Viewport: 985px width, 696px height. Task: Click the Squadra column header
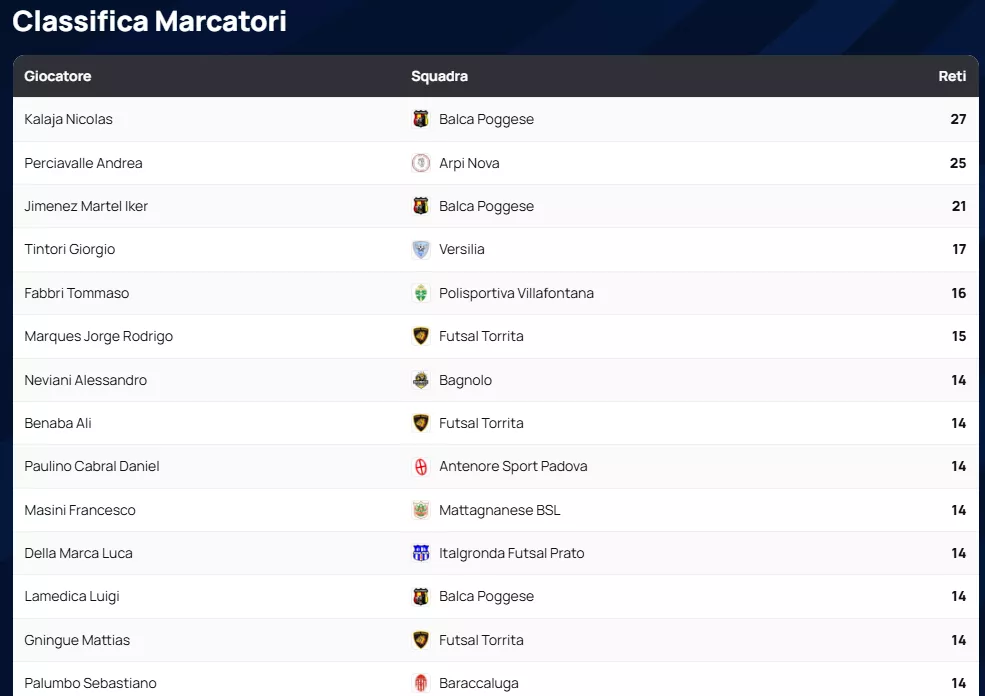pos(439,76)
